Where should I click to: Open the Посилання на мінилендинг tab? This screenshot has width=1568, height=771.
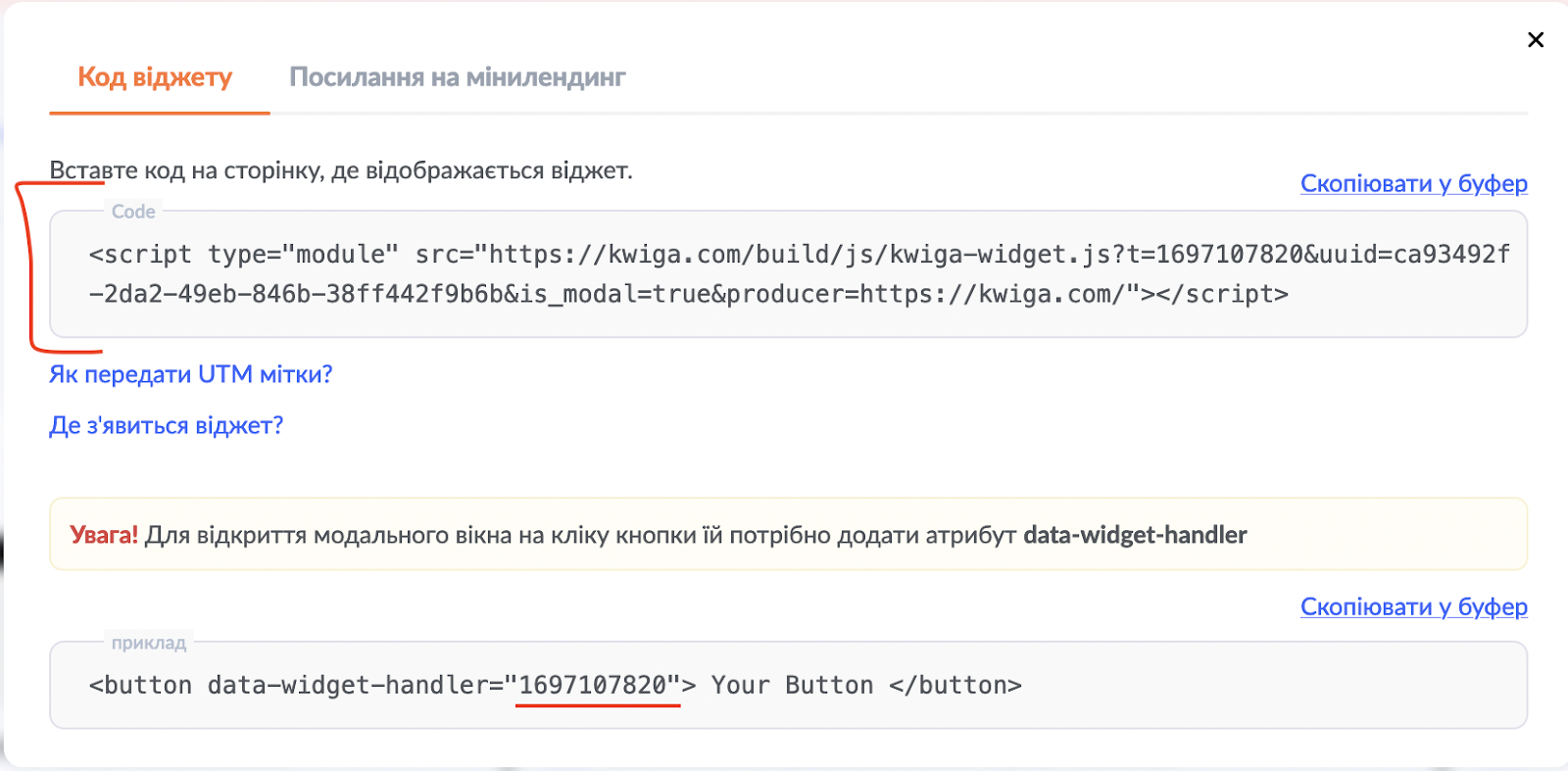pyautogui.click(x=457, y=76)
